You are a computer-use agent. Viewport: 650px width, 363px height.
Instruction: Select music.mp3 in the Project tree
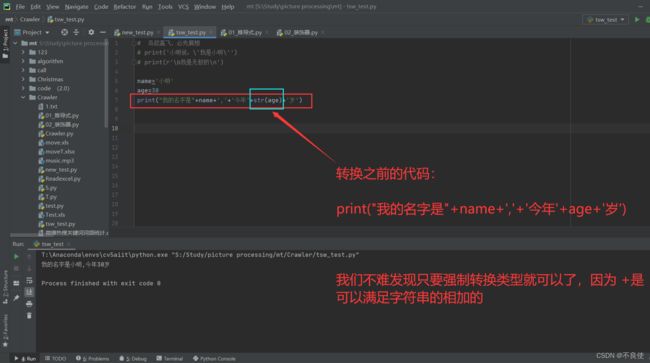56,161
